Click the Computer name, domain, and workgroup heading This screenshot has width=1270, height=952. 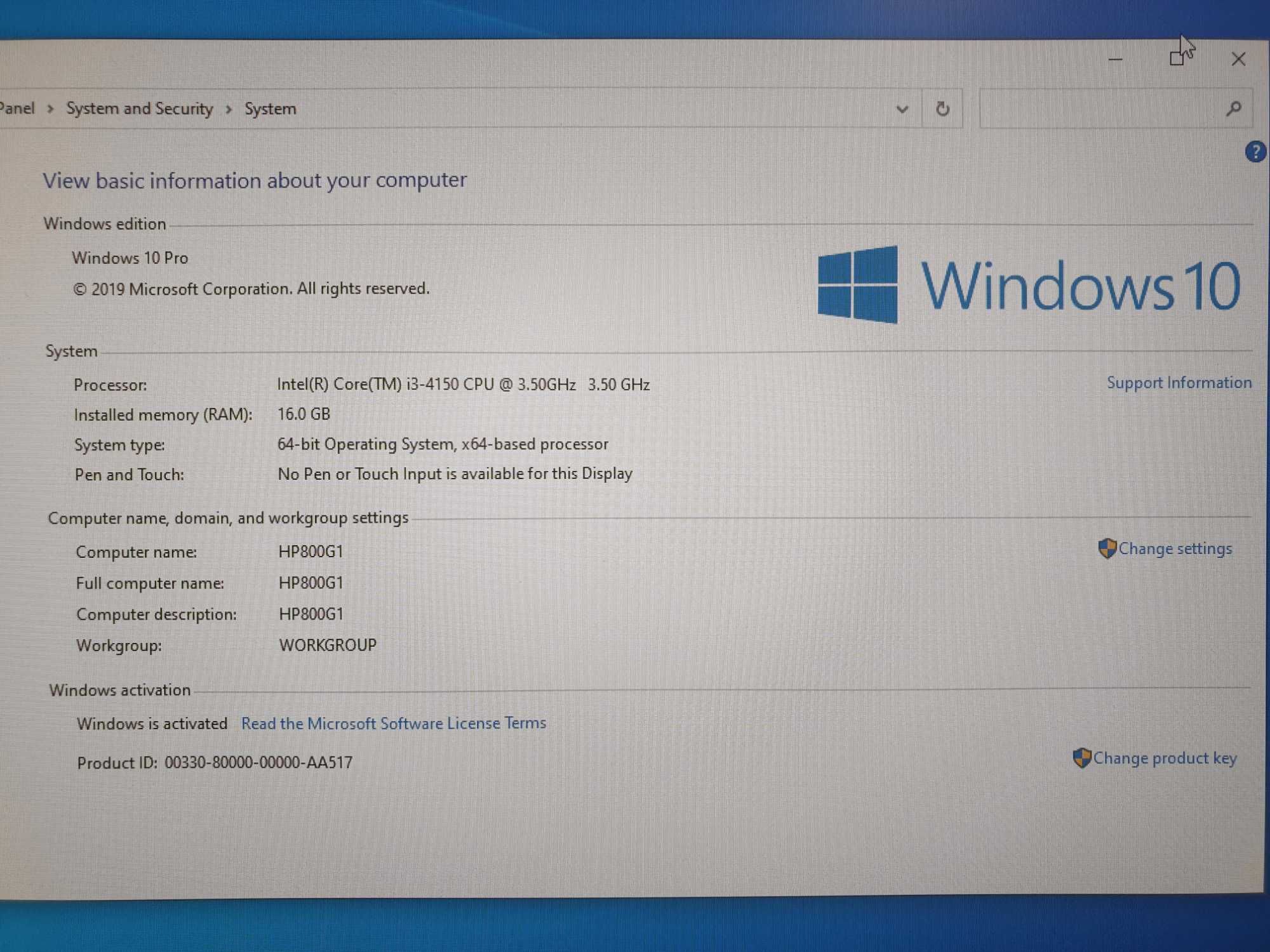[229, 518]
